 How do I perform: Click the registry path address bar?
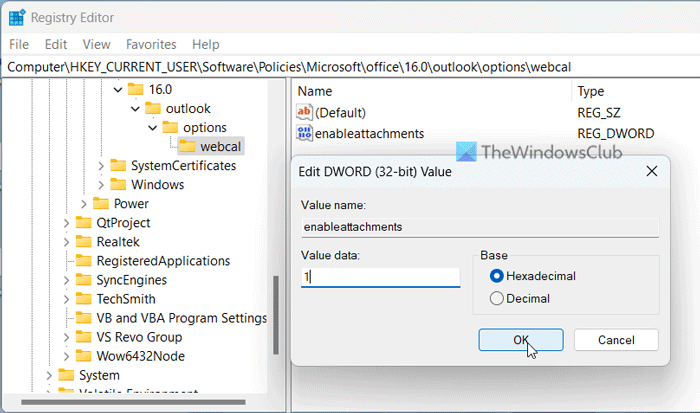351,67
